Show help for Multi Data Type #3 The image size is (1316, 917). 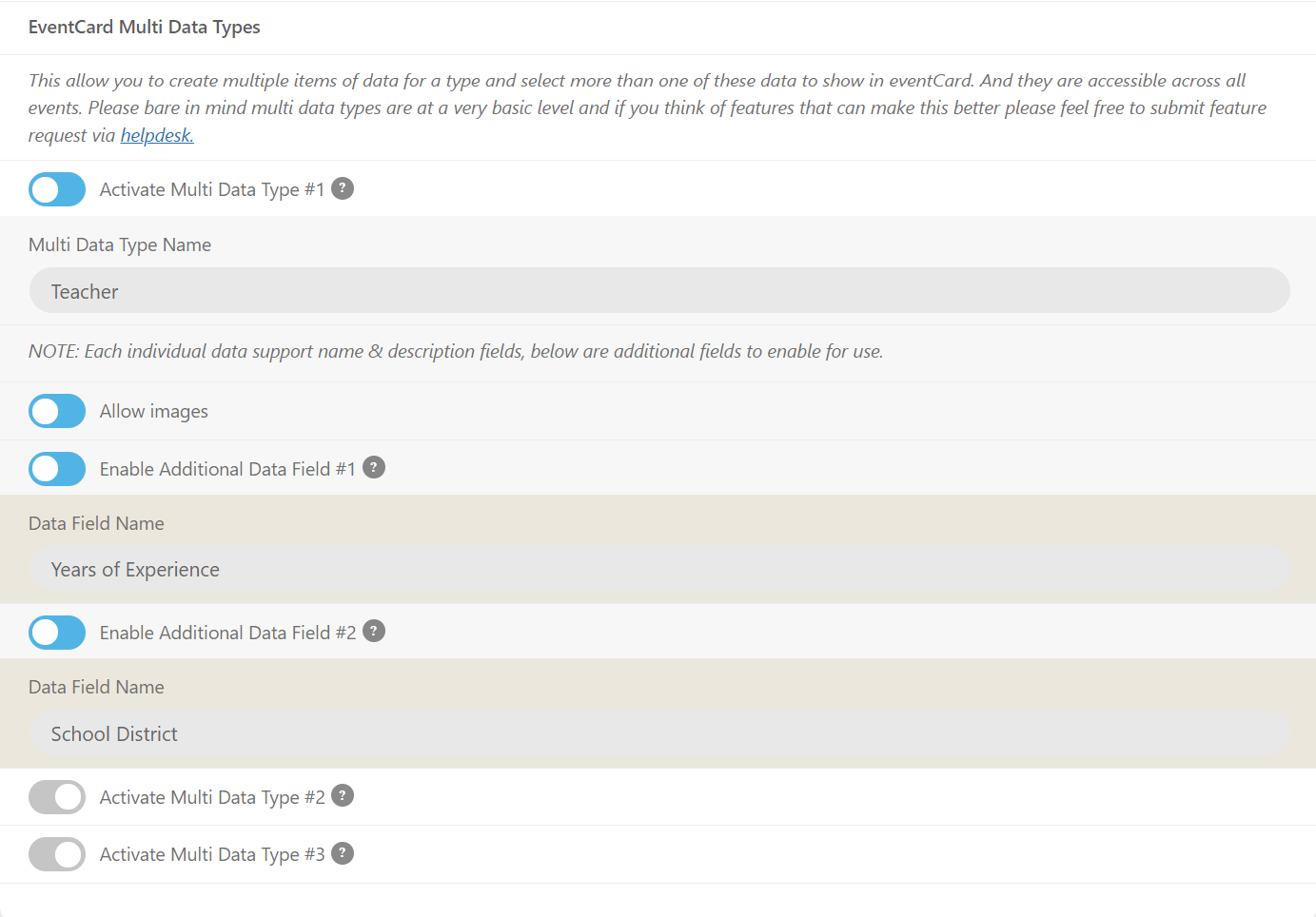(343, 853)
